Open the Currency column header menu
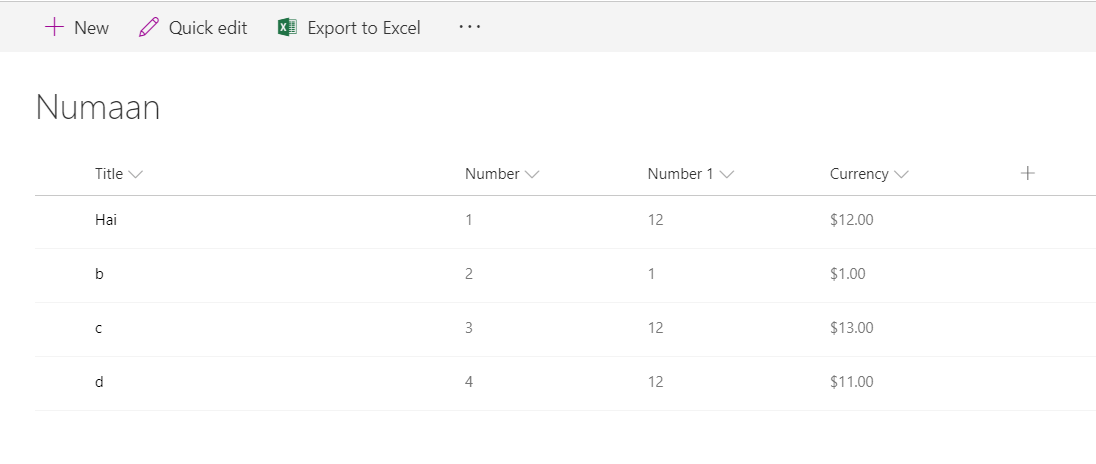1096x464 pixels. tap(901, 174)
